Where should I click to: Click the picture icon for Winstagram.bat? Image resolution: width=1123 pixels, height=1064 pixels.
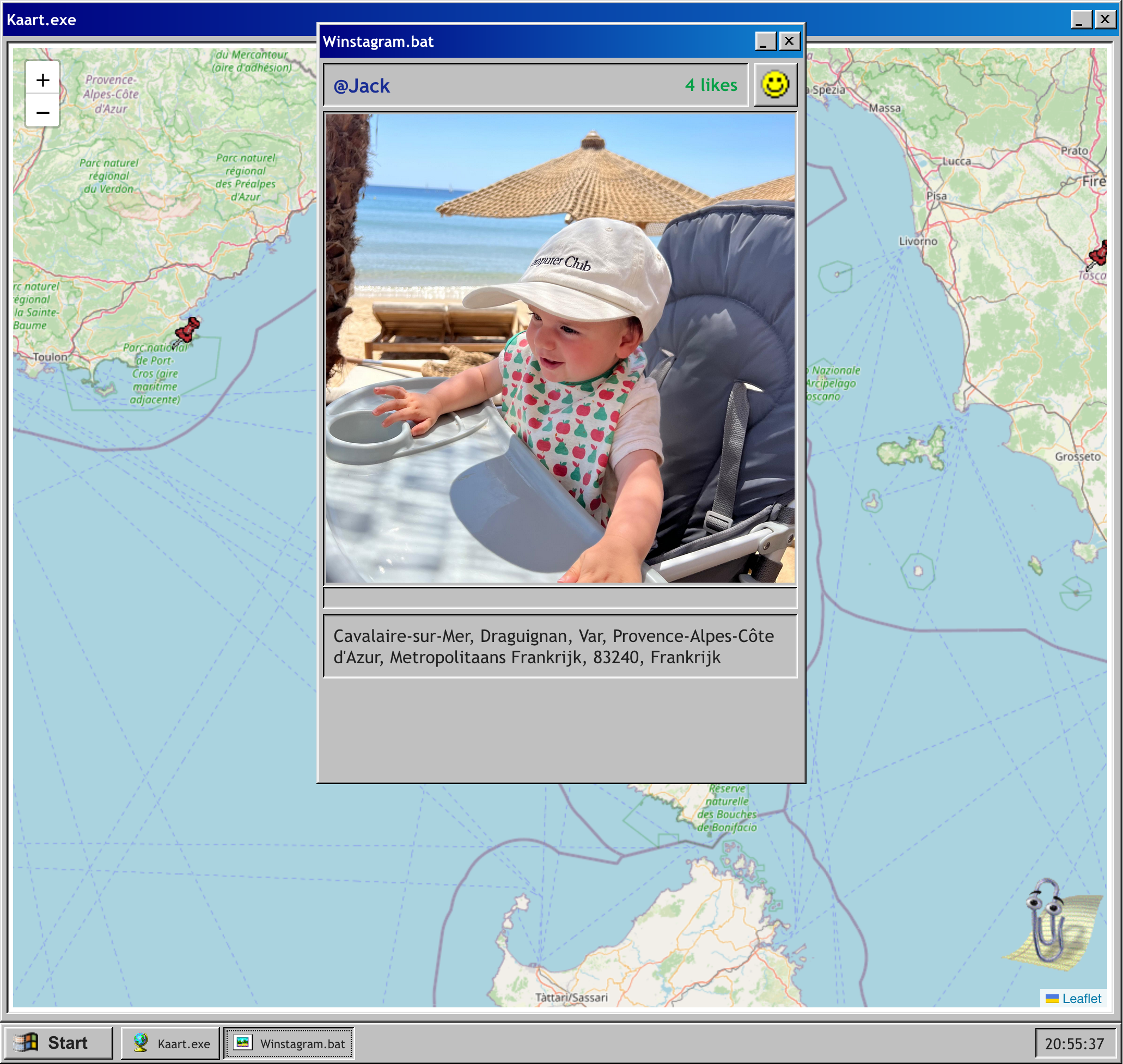[243, 1042]
